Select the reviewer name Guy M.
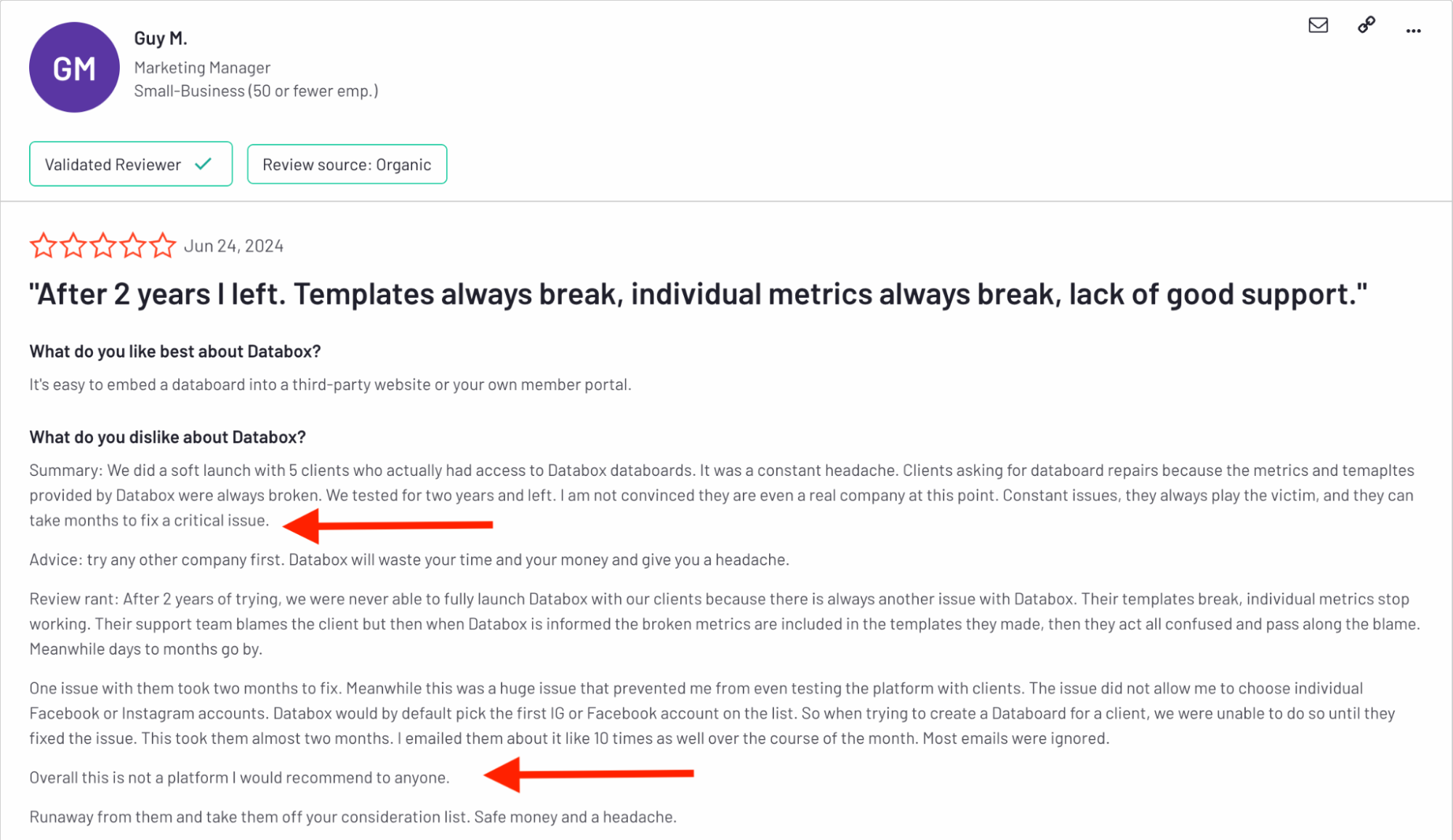Screen dimensions: 1453x840 161,37
